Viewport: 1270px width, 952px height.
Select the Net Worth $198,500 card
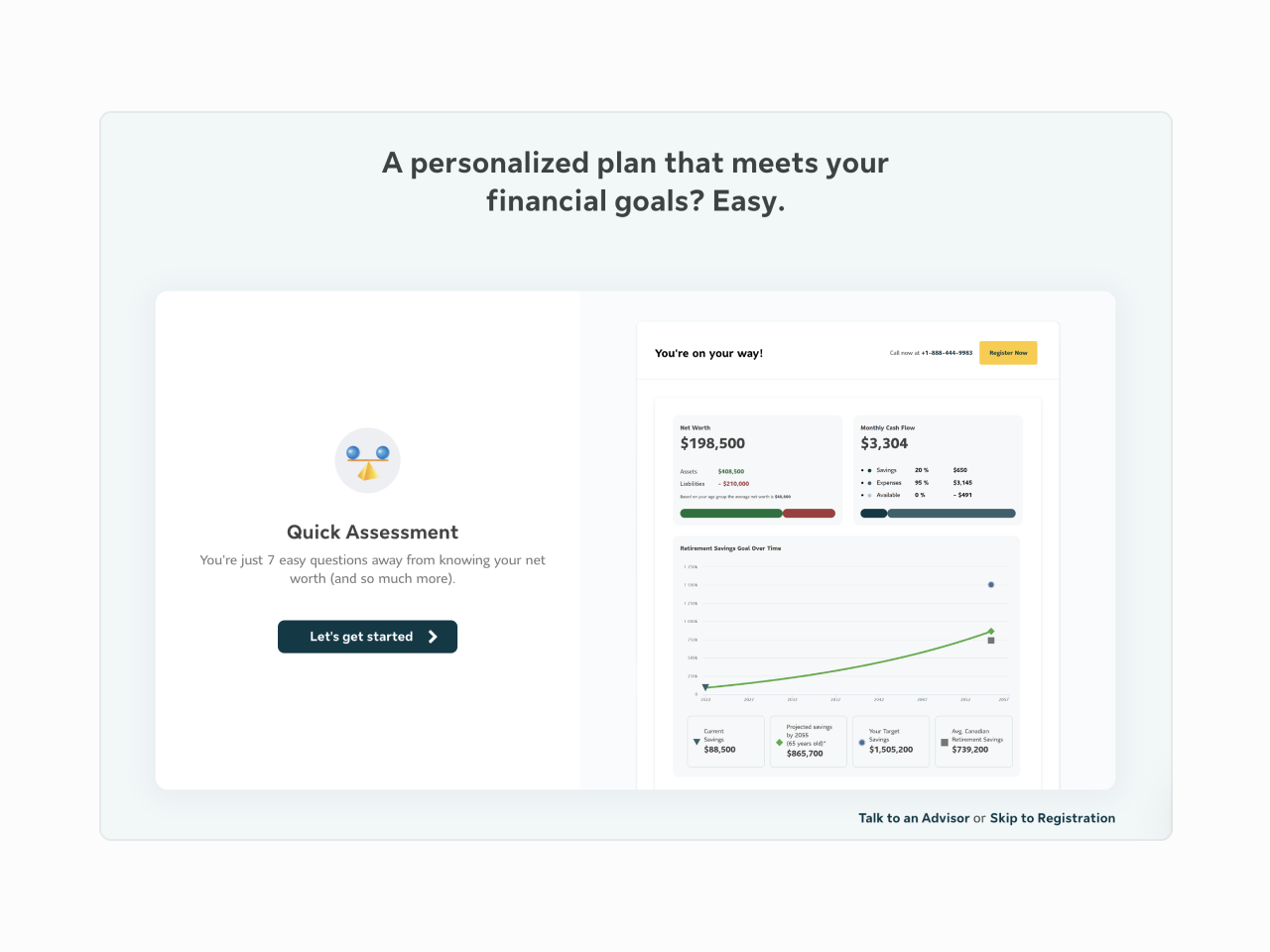(758, 469)
